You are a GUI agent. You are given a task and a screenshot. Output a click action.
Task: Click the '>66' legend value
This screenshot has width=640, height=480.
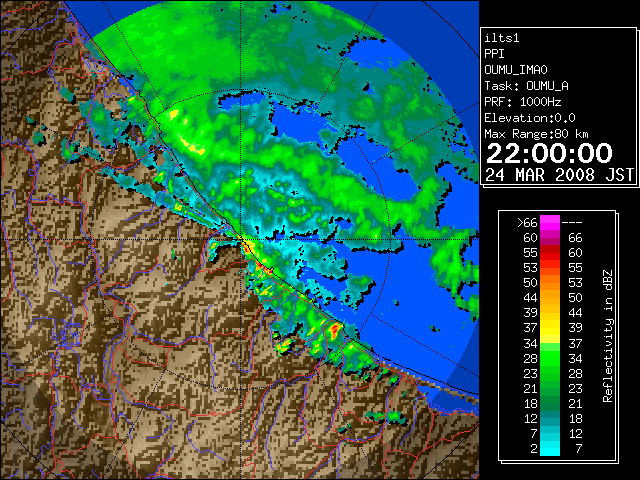527,222
